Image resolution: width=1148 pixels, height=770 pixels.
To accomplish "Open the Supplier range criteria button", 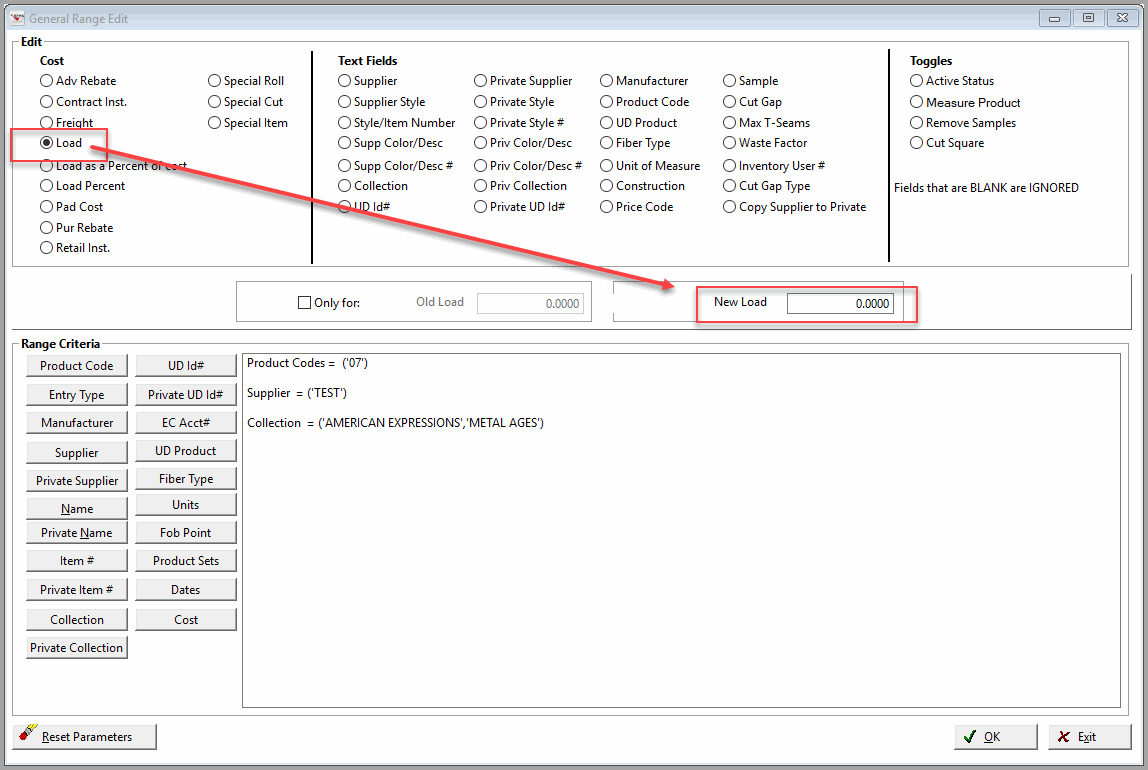I will (77, 452).
